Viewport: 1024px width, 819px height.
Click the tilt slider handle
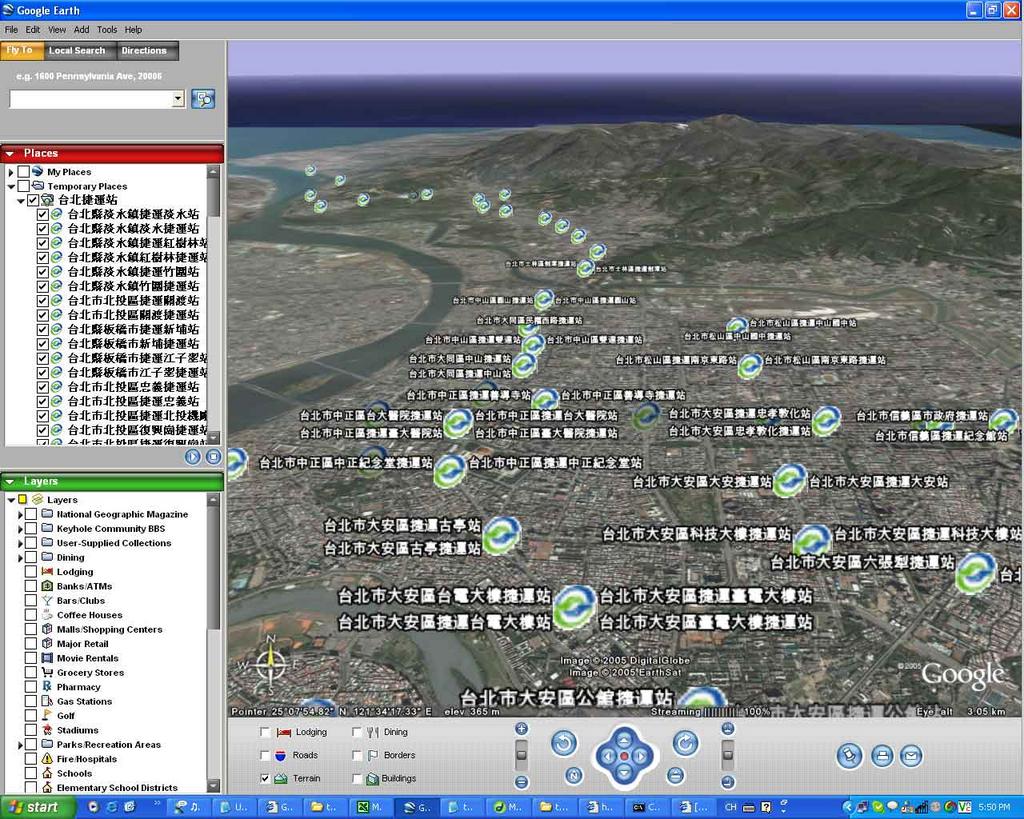728,754
